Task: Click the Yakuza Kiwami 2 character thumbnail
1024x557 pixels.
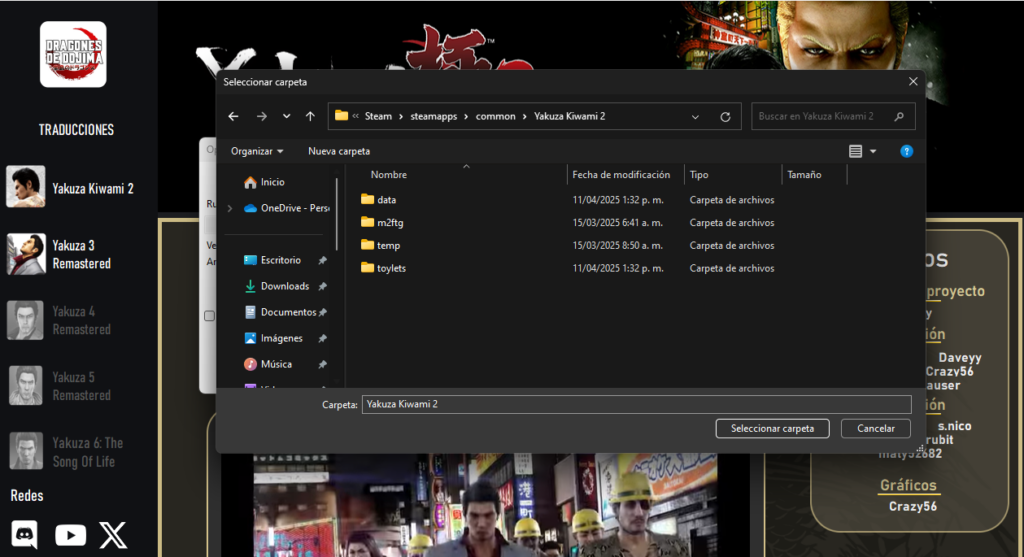Action: (26, 187)
